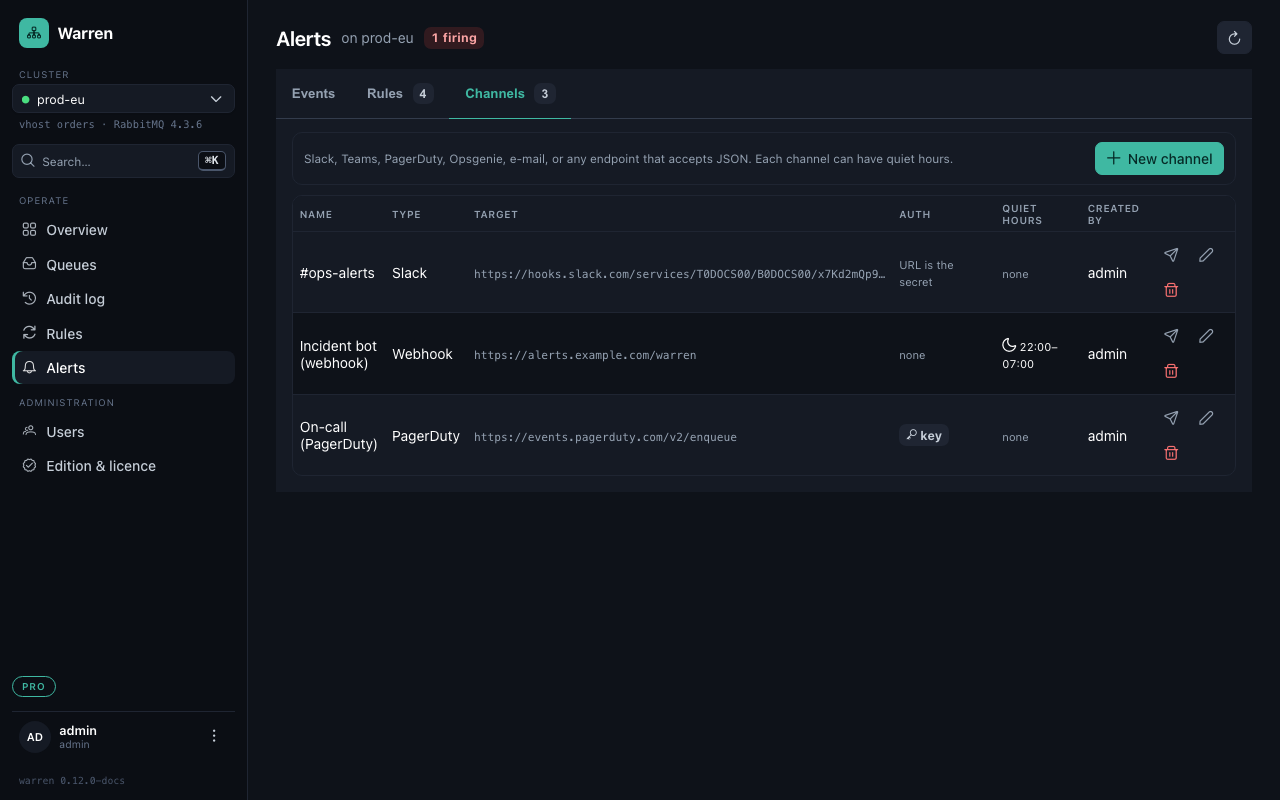Image resolution: width=1280 pixels, height=800 pixels.
Task: Refresh the Alerts page
Action: 1234,38
